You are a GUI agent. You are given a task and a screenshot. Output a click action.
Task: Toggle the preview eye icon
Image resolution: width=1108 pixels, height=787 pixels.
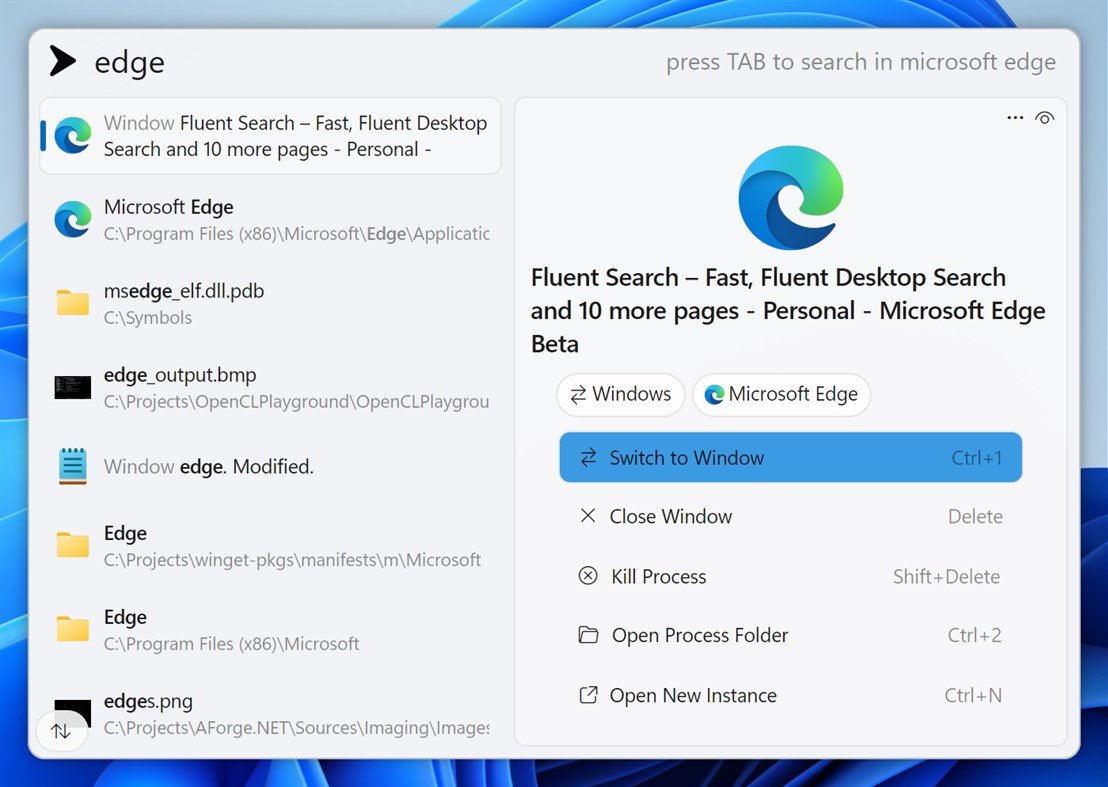point(1045,117)
